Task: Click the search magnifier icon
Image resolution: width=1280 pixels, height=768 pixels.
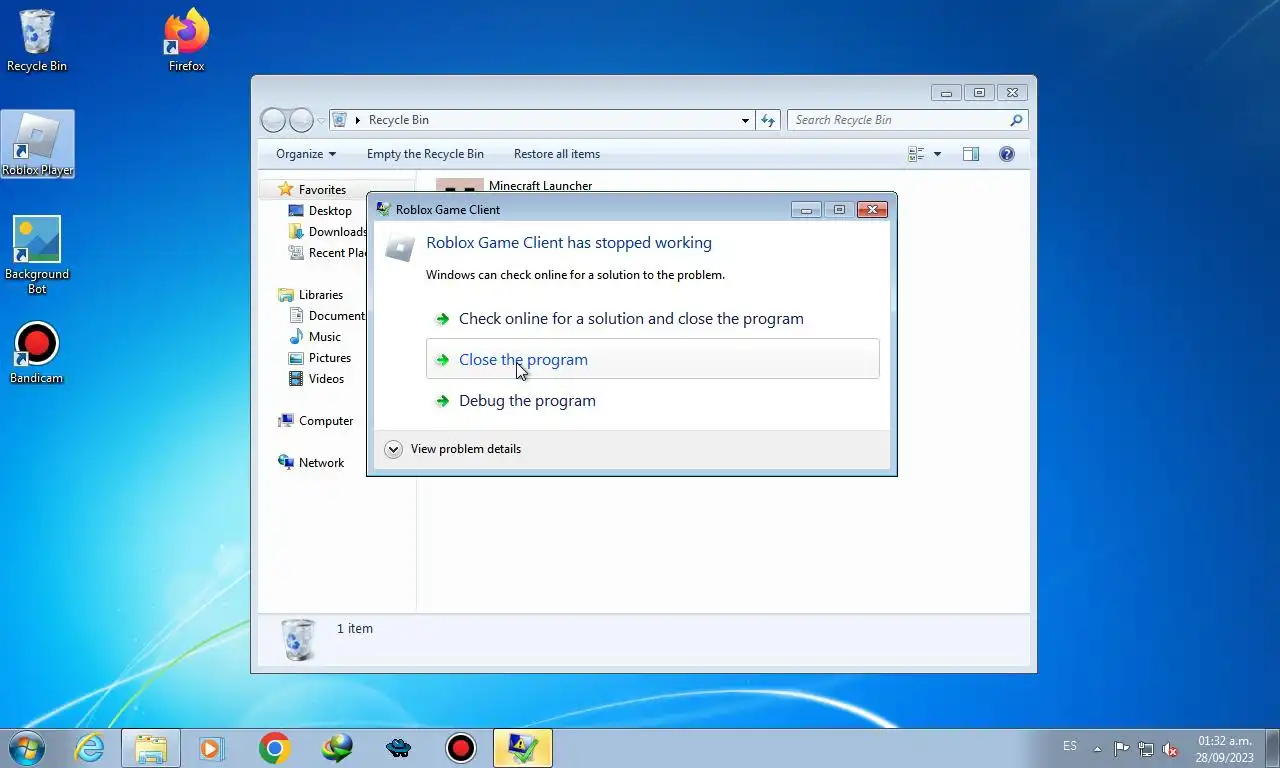Action: [x=1016, y=120]
